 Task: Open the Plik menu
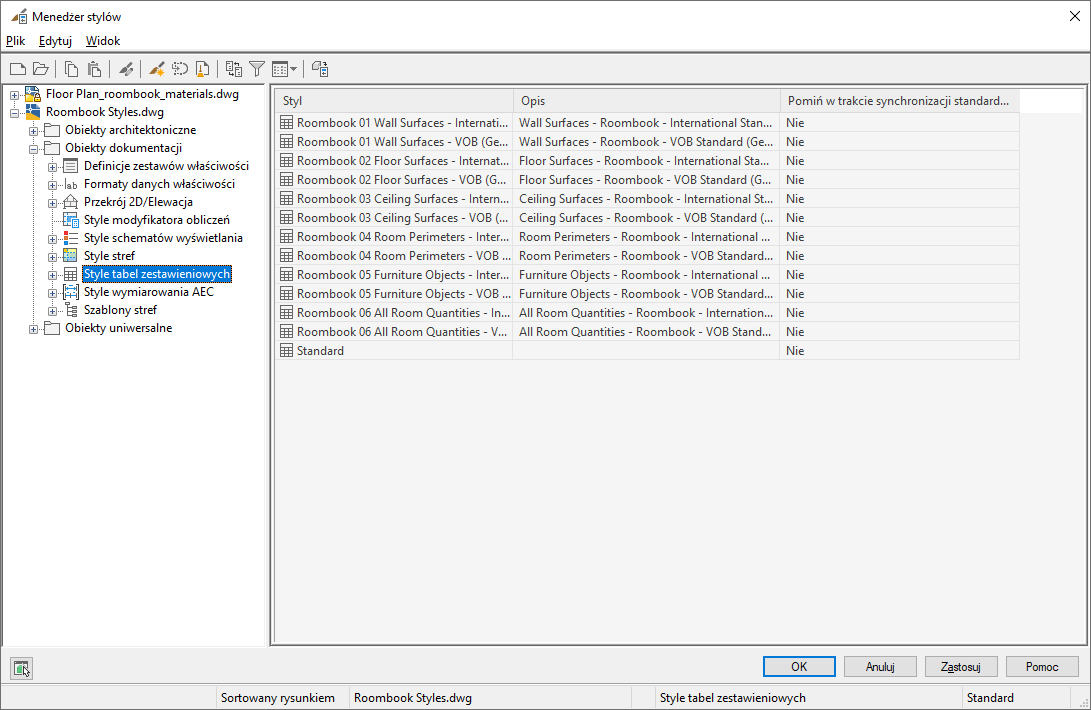[15, 41]
